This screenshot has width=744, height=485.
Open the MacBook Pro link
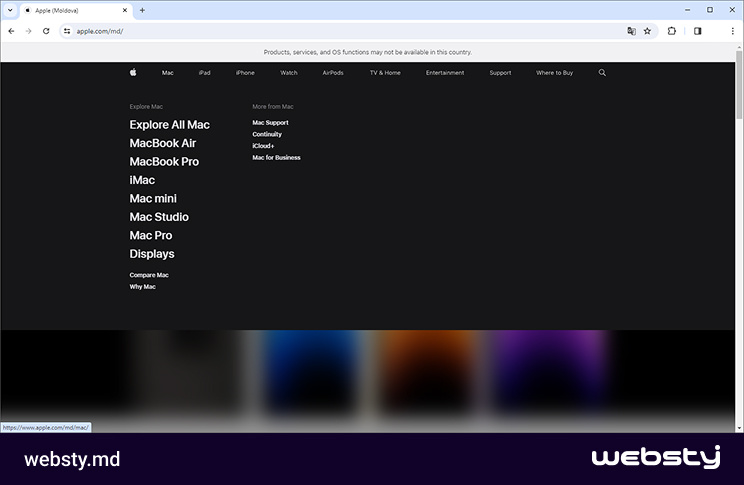point(164,162)
